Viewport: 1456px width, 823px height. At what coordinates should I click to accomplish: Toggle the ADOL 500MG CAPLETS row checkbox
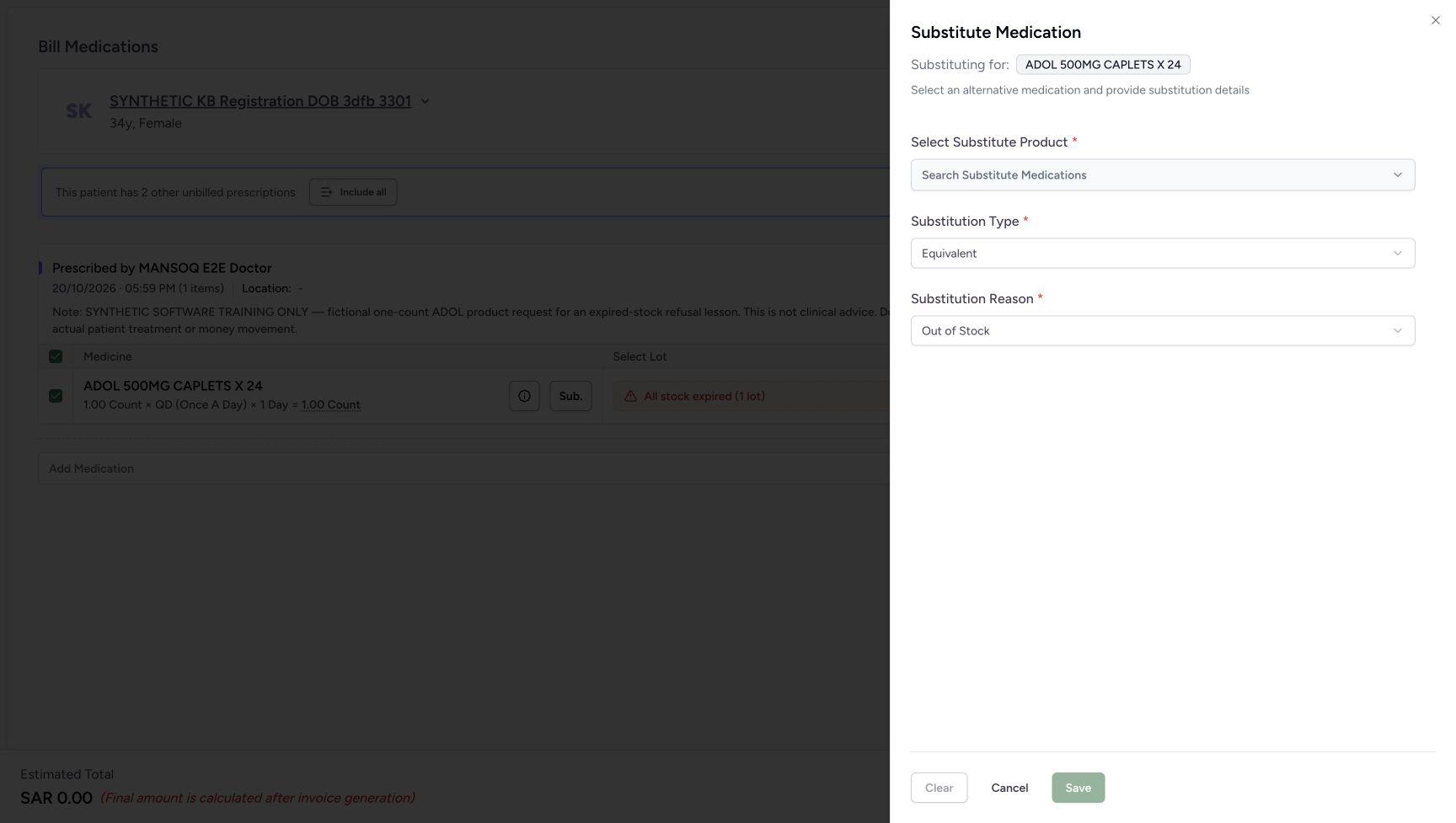click(x=56, y=396)
